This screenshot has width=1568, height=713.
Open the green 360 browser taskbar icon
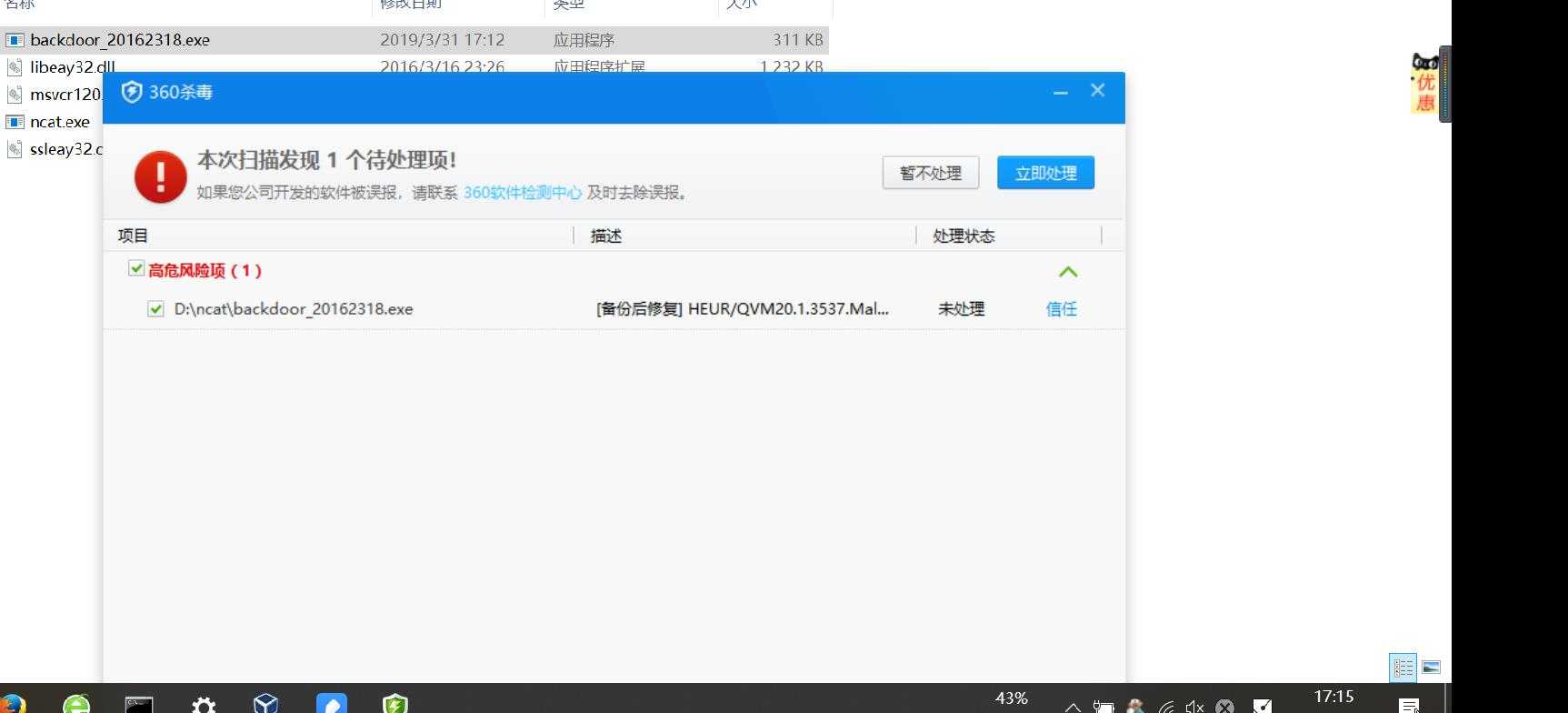pyautogui.click(x=77, y=704)
